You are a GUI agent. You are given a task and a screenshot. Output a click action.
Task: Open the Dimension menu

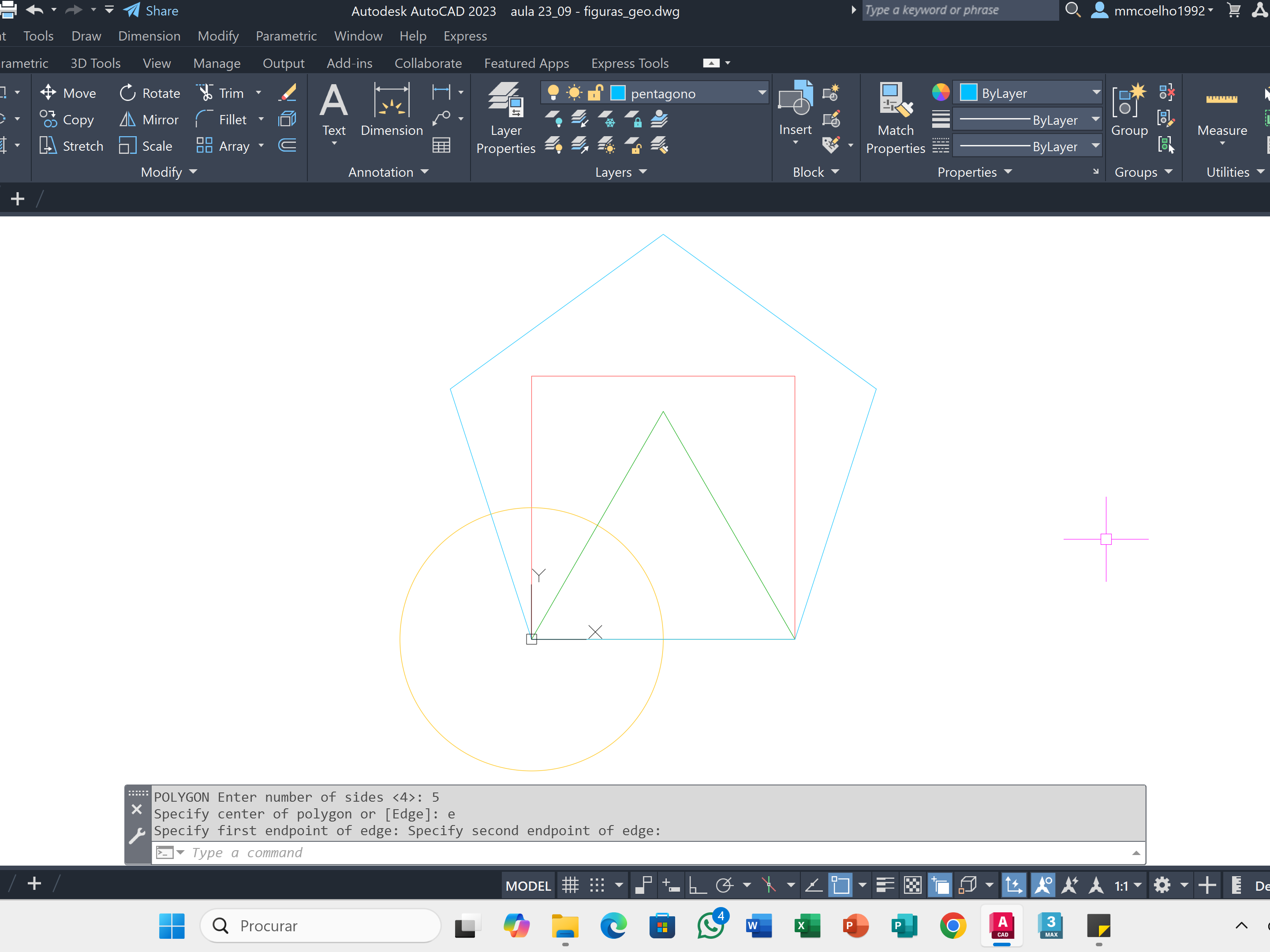[149, 36]
